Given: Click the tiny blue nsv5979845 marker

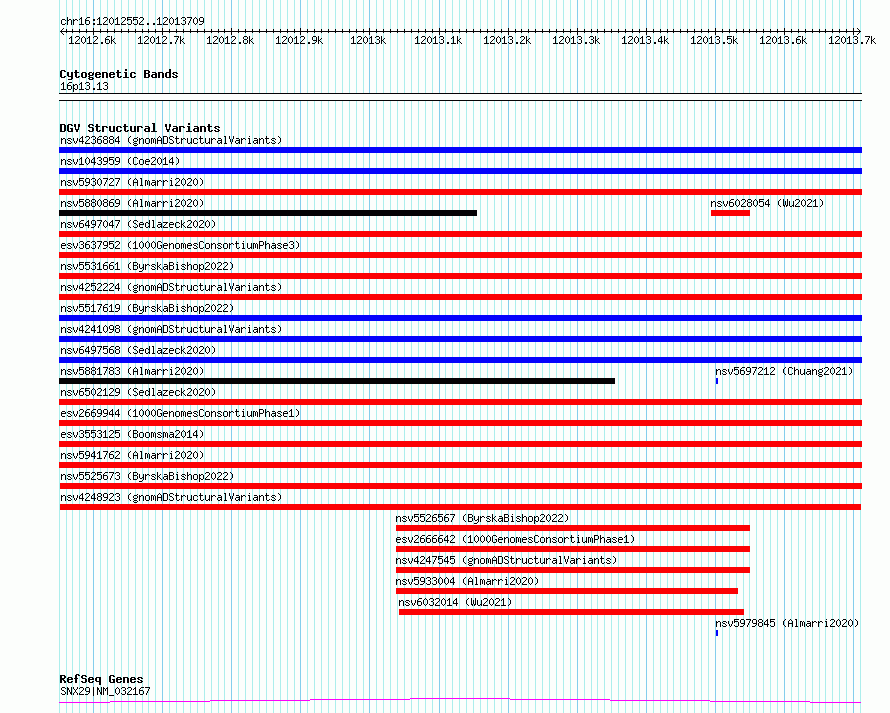Looking at the screenshot, I should point(717,633).
